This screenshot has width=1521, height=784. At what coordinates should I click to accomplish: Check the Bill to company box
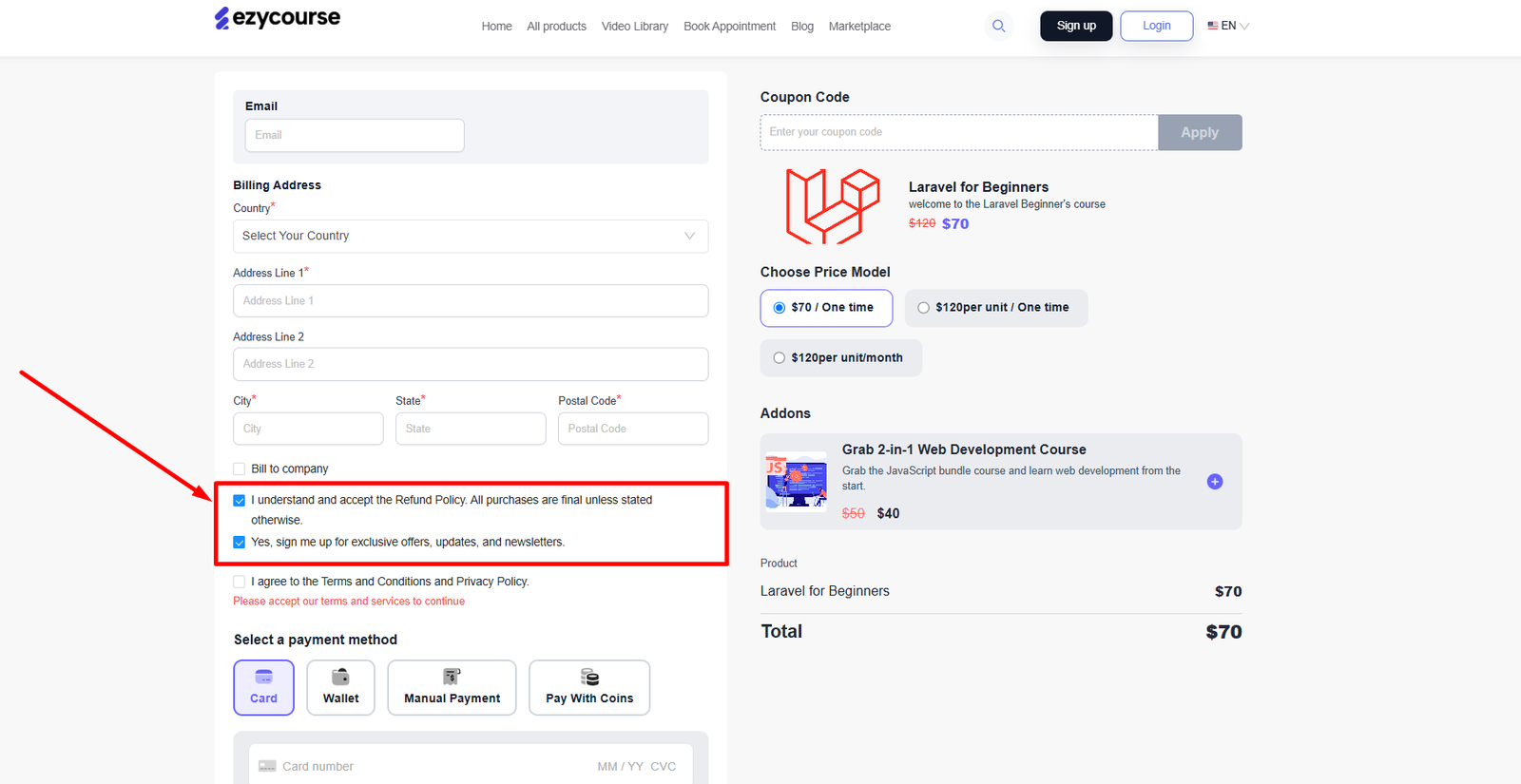pos(240,468)
